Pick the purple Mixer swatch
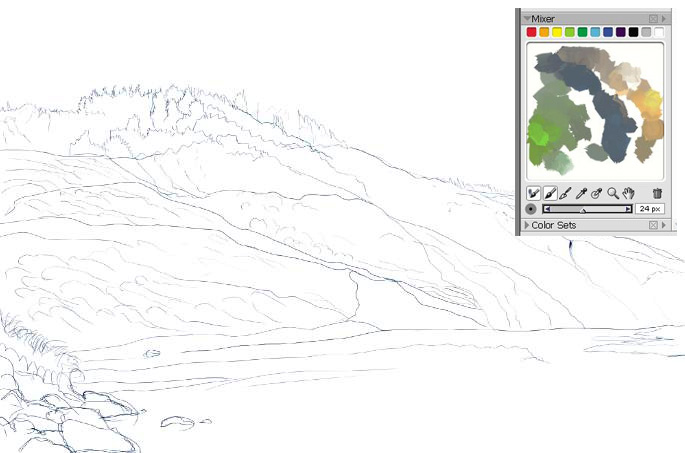Viewport: 685px width, 453px height. (620, 32)
